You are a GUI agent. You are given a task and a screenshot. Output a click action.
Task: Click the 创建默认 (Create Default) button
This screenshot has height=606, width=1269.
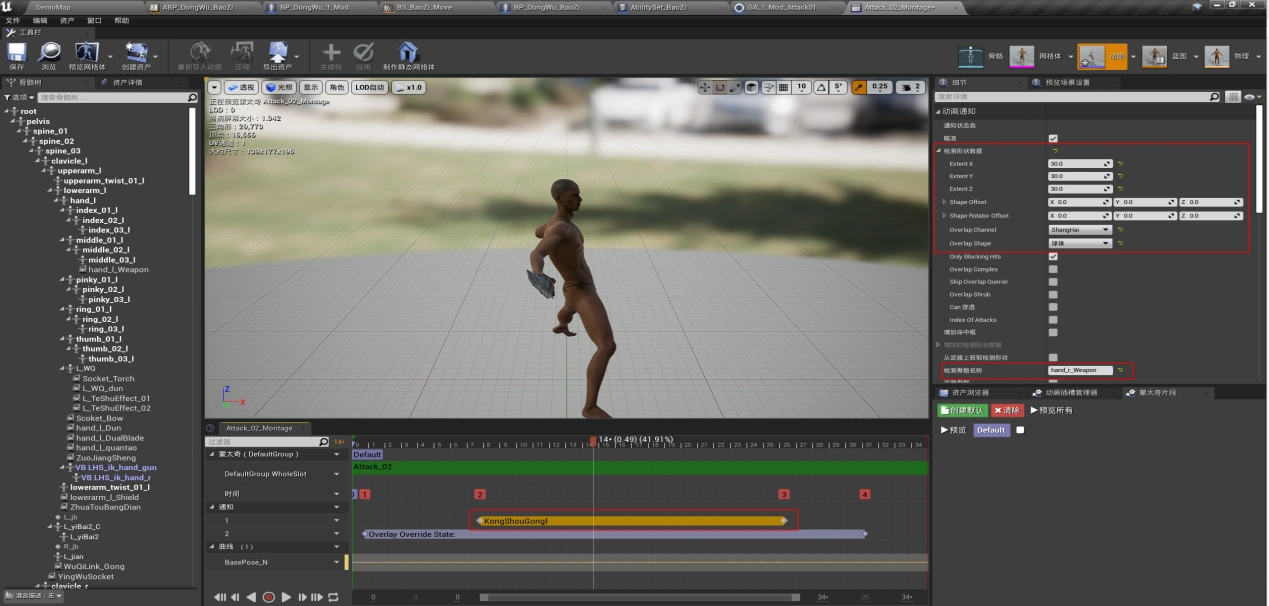962,410
